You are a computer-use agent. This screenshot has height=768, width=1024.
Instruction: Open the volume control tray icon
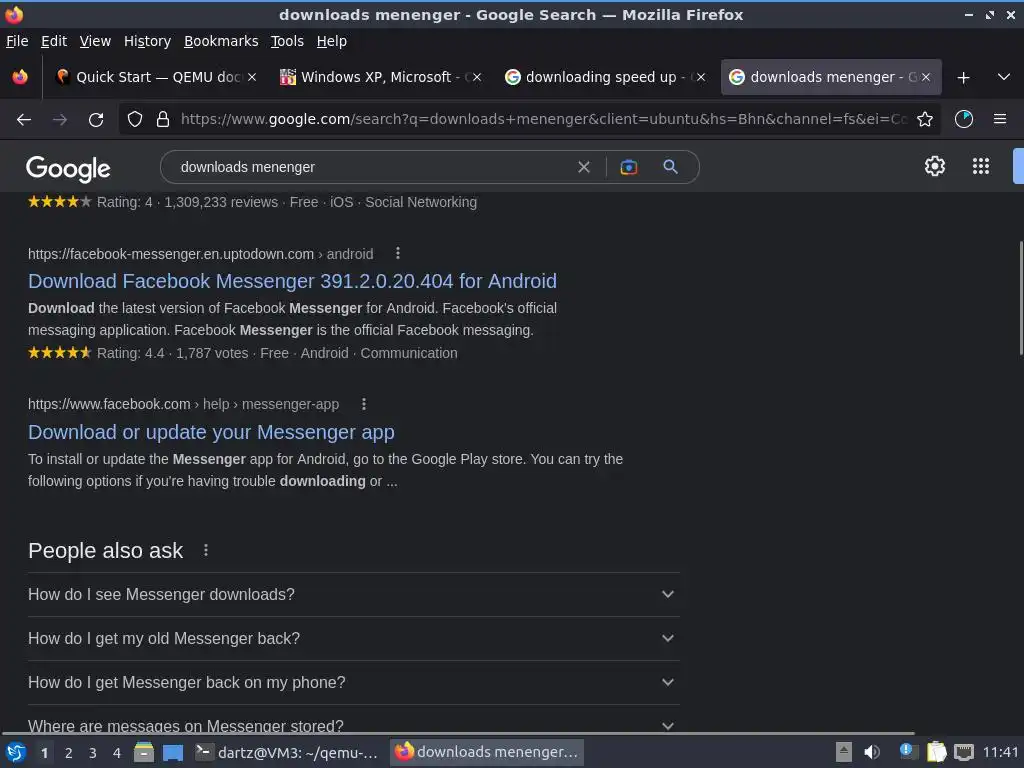pyautogui.click(x=872, y=752)
